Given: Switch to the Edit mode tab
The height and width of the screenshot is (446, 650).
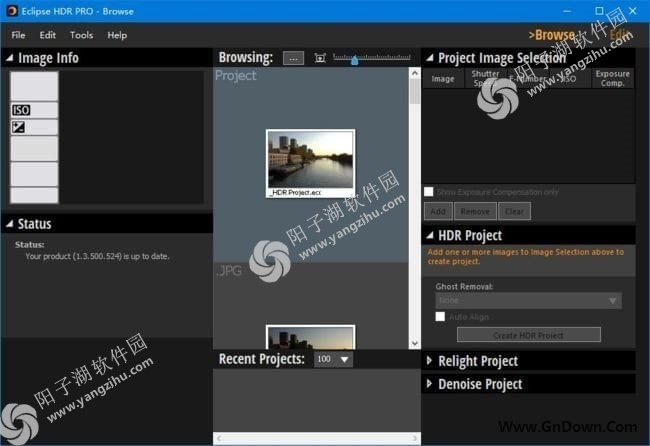Looking at the screenshot, I should pyautogui.click(x=621, y=35).
